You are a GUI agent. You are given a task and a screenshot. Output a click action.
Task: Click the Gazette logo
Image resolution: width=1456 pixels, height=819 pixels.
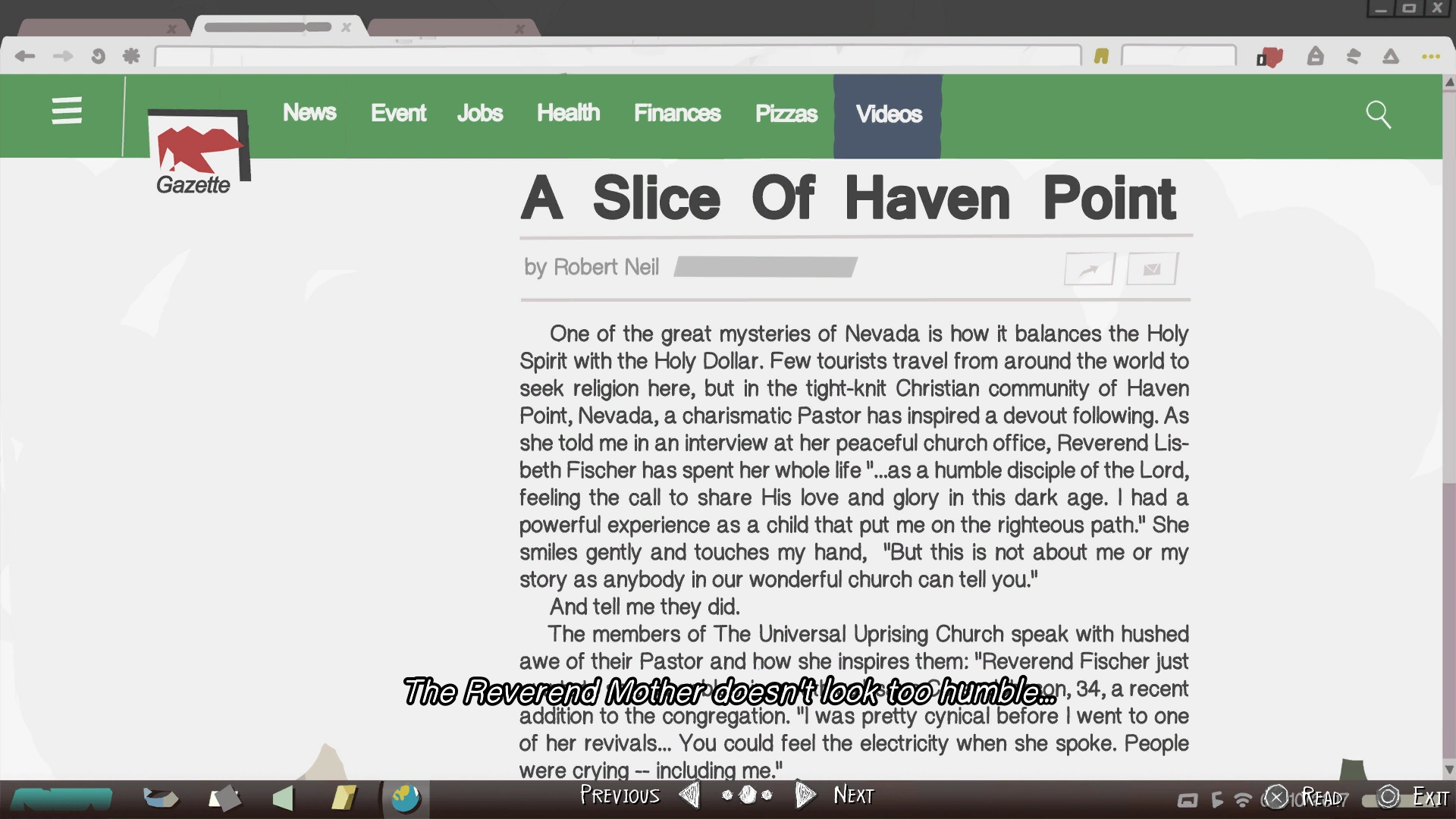[x=197, y=152]
